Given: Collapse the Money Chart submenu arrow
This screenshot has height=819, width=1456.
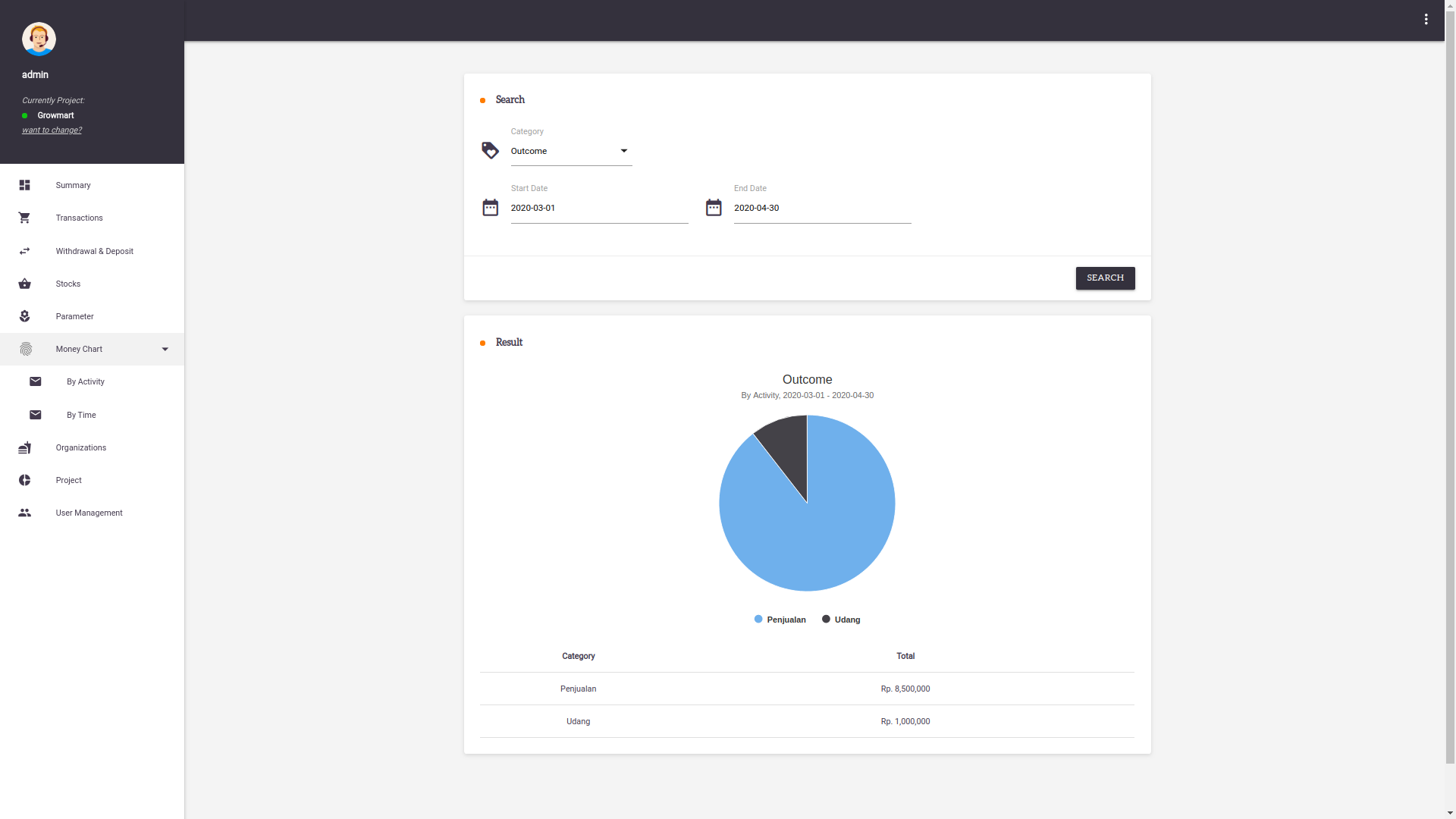Looking at the screenshot, I should 165,350.
